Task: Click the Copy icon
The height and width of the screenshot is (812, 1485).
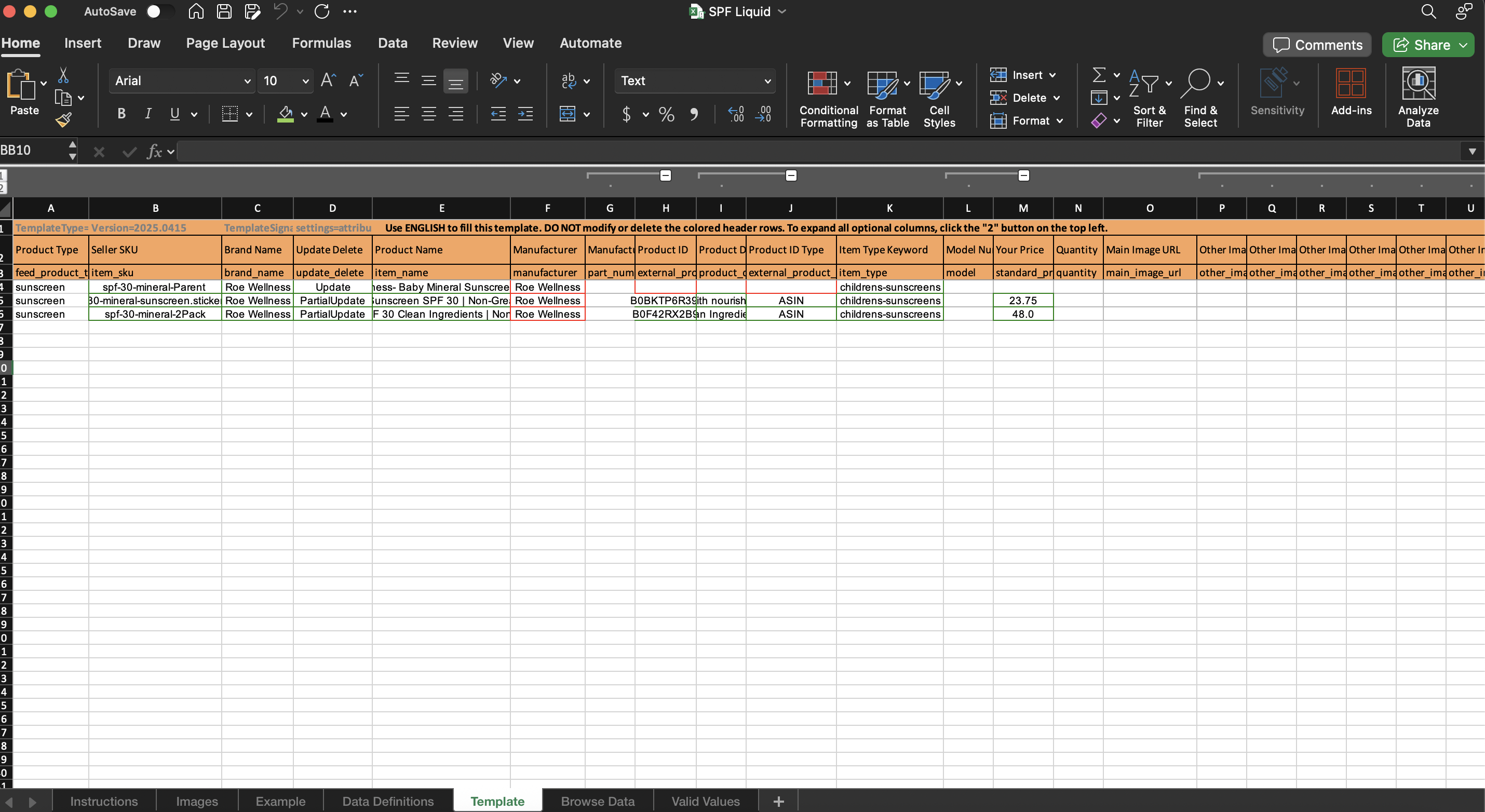Action: pyautogui.click(x=63, y=98)
